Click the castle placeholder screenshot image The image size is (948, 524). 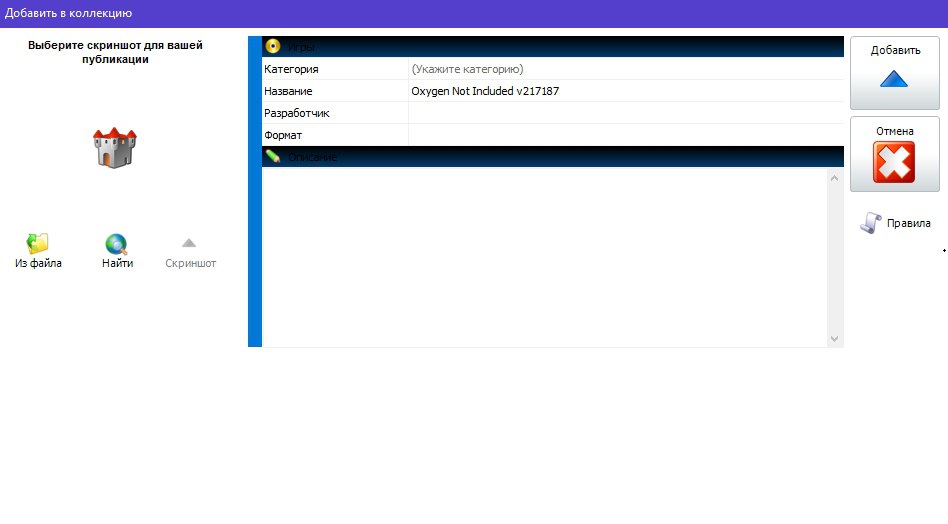tap(115, 147)
